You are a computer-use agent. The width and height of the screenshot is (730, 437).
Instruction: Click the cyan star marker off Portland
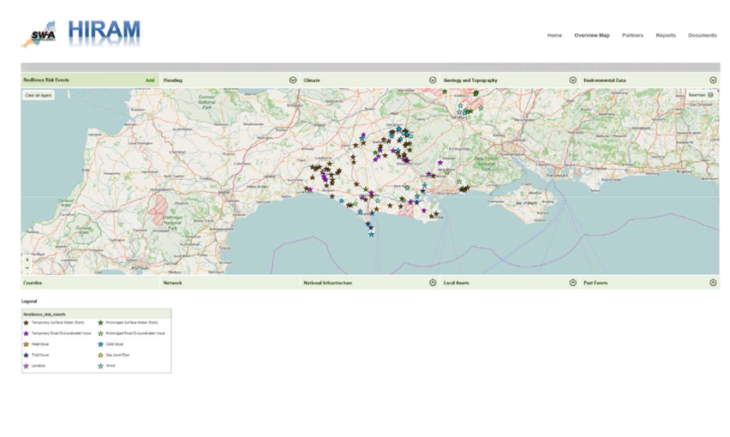pos(371,235)
